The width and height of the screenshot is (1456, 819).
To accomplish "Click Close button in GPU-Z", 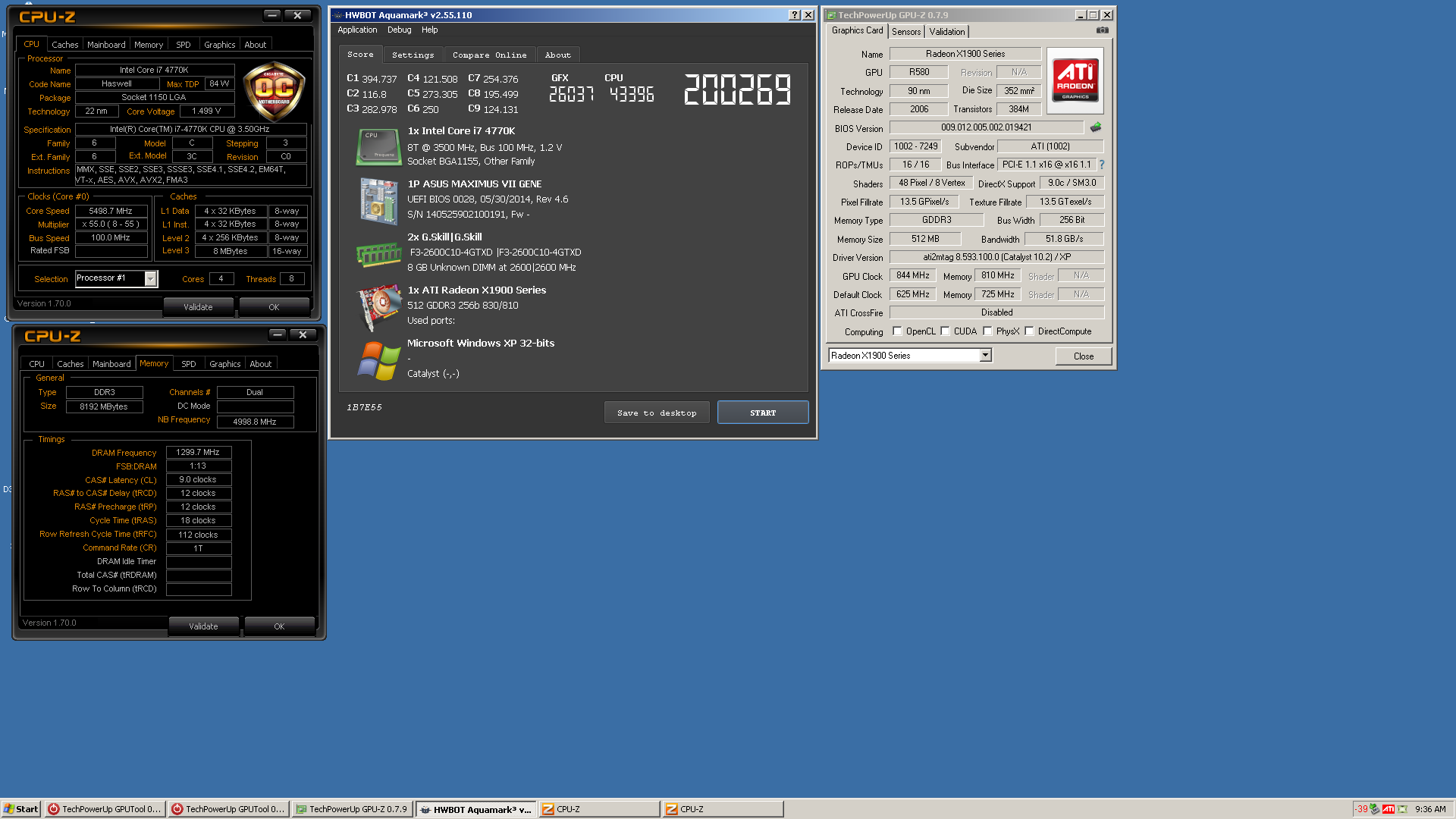I will [1084, 356].
